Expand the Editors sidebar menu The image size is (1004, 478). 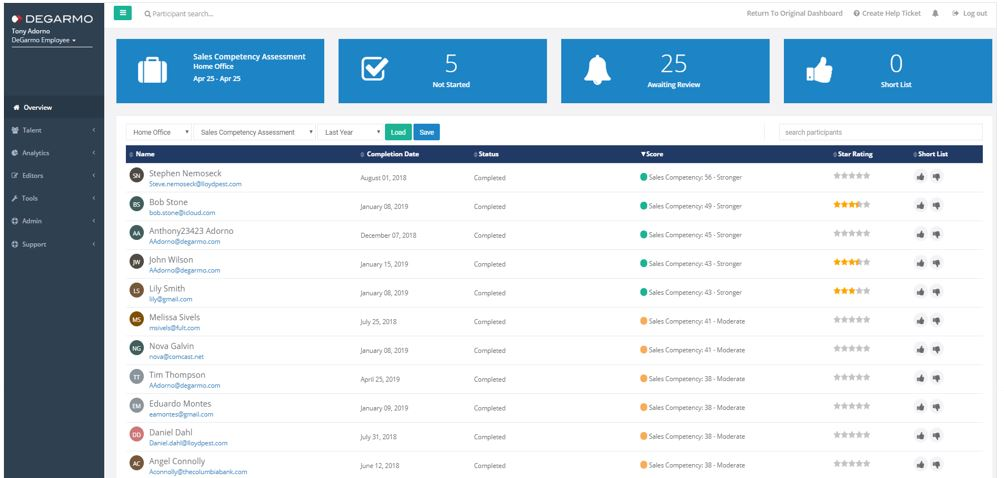point(54,176)
